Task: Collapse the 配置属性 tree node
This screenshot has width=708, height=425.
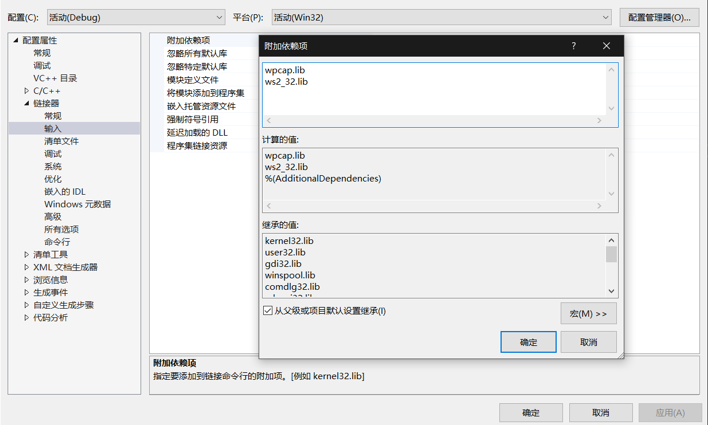Action: tap(16, 40)
